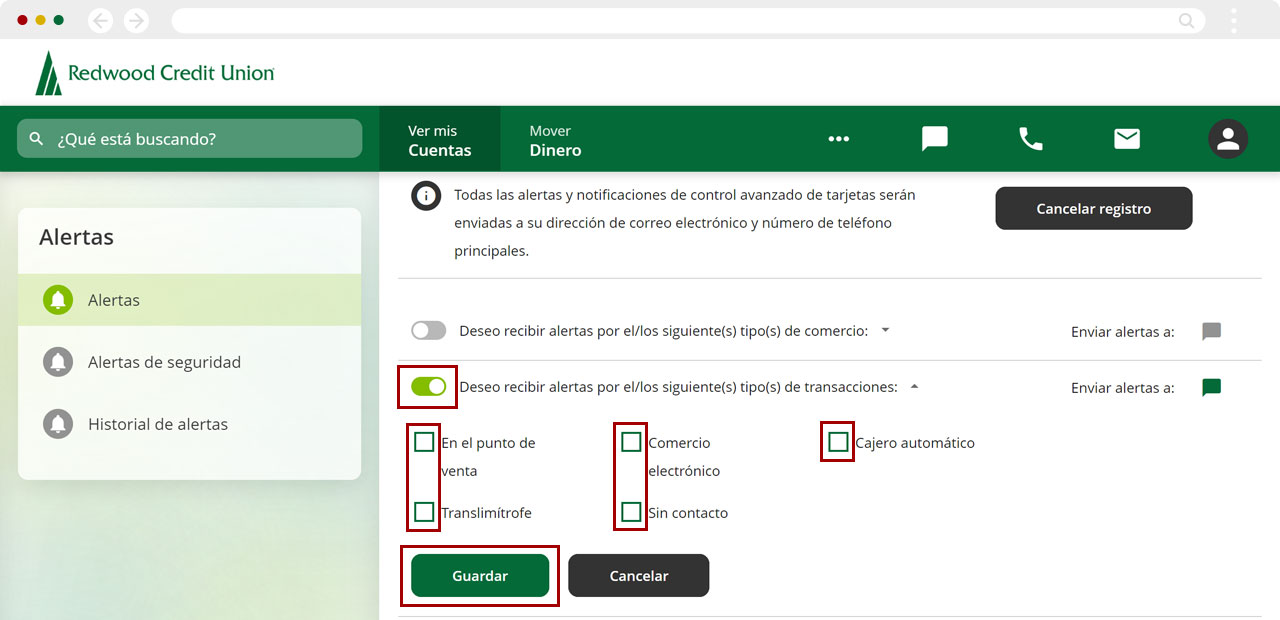
Task: Check the Cajero automático checkbox
Action: pyautogui.click(x=838, y=442)
